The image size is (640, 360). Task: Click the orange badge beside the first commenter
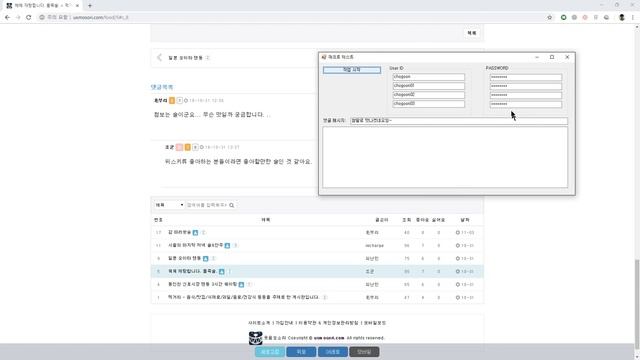coord(172,100)
